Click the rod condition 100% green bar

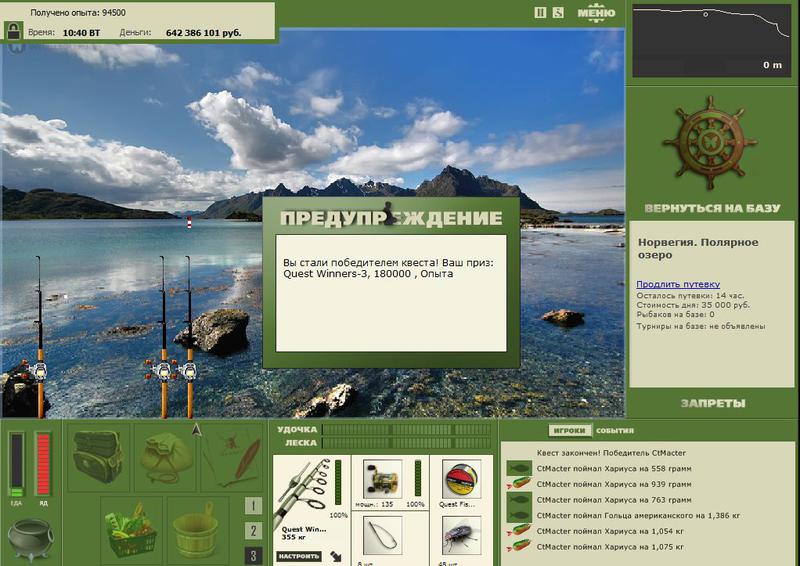pyautogui.click(x=338, y=482)
